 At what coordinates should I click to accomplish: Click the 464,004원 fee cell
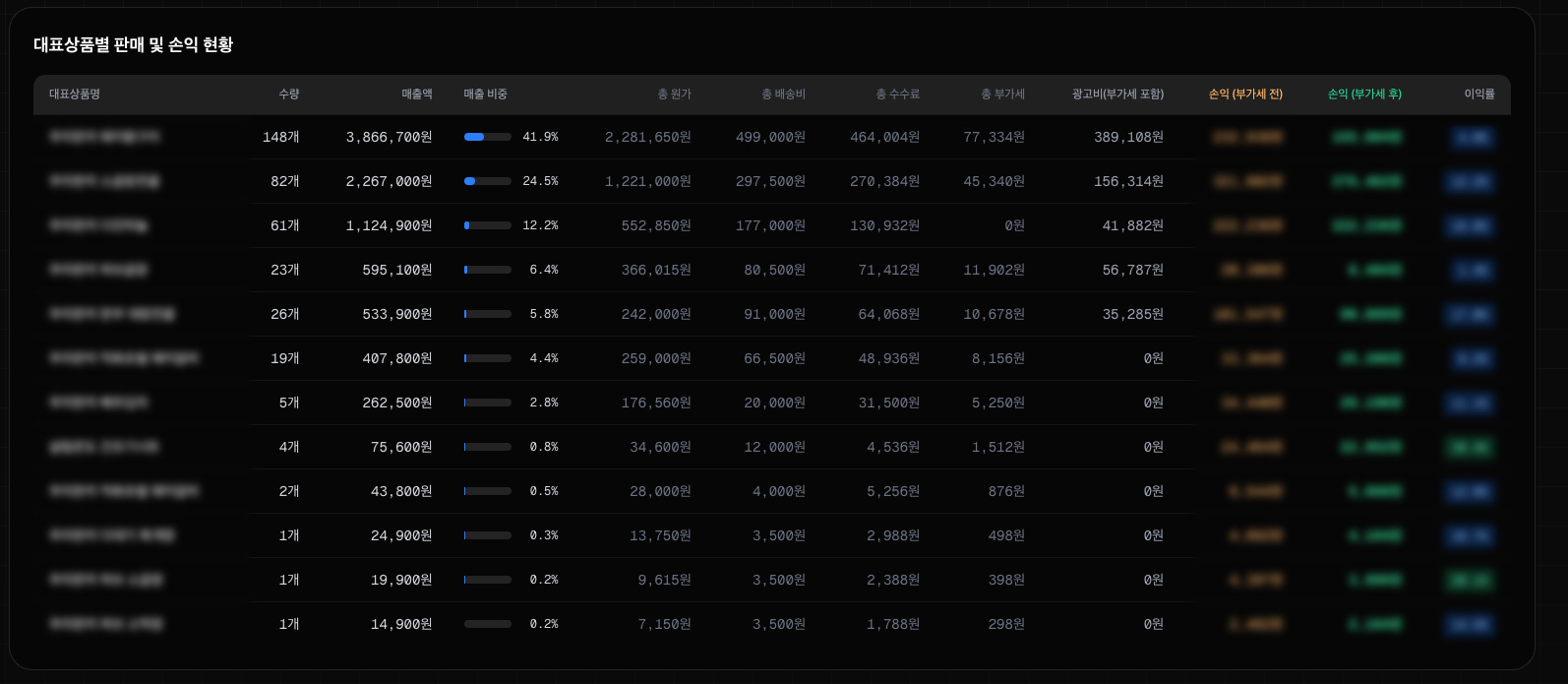(885, 137)
